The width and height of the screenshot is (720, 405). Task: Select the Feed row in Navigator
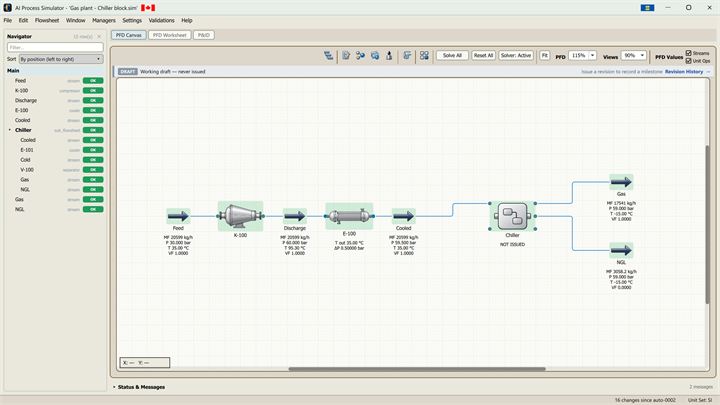pyautogui.click(x=55, y=81)
